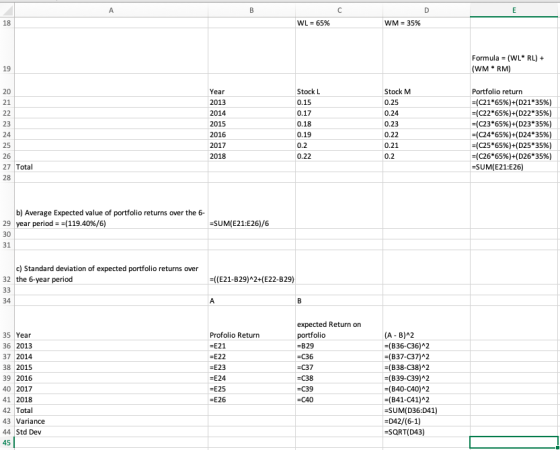Select the =D42/(6-1) variance formula

coord(426,421)
